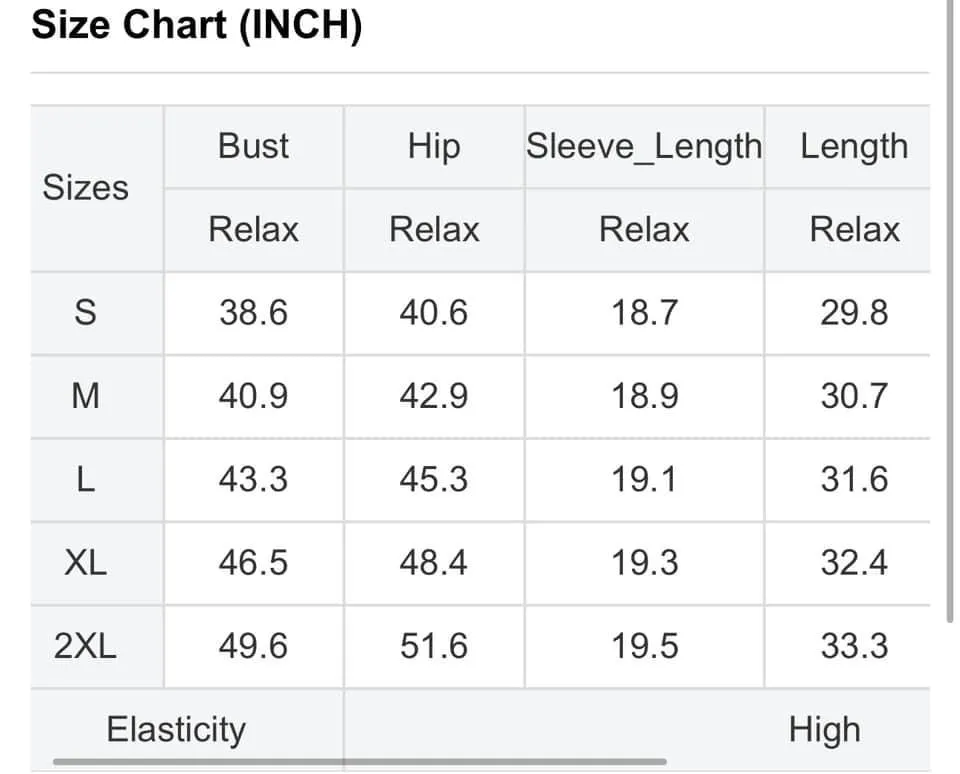Select the XL size row label

pyautogui.click(x=85, y=562)
